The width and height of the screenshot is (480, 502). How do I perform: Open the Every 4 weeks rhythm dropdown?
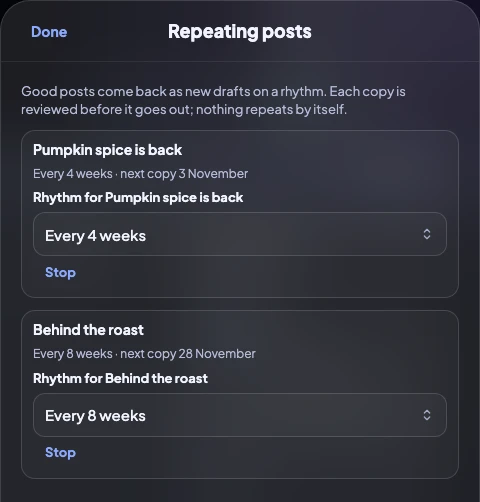click(x=240, y=234)
